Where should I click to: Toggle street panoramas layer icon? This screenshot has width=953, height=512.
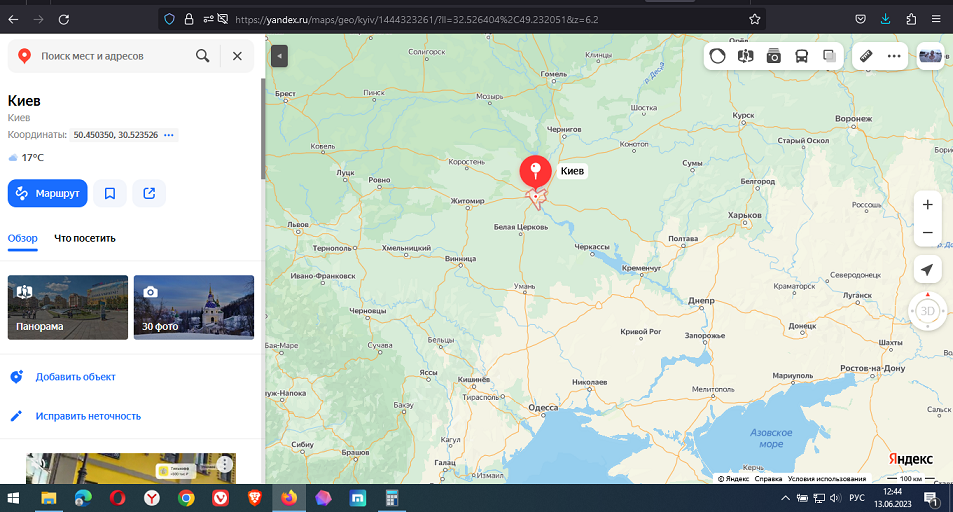(745, 56)
